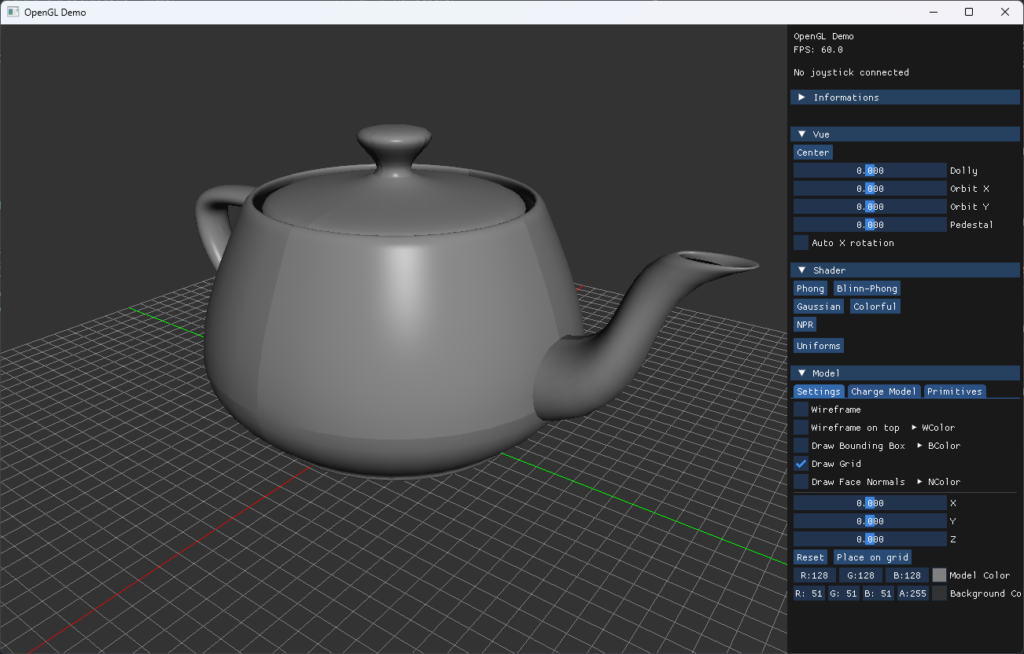The height and width of the screenshot is (654, 1024).
Task: Click the model X position slider
Action: tap(870, 503)
